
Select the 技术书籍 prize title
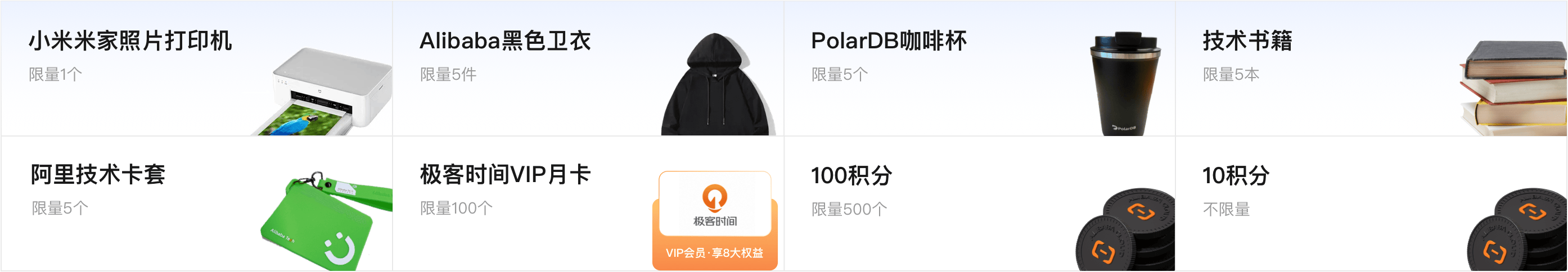[1247, 41]
